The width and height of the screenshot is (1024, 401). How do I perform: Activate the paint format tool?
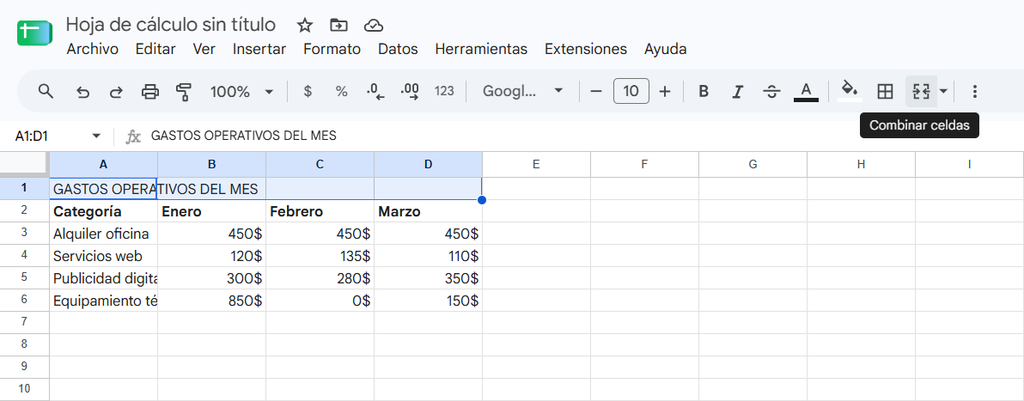pyautogui.click(x=184, y=91)
